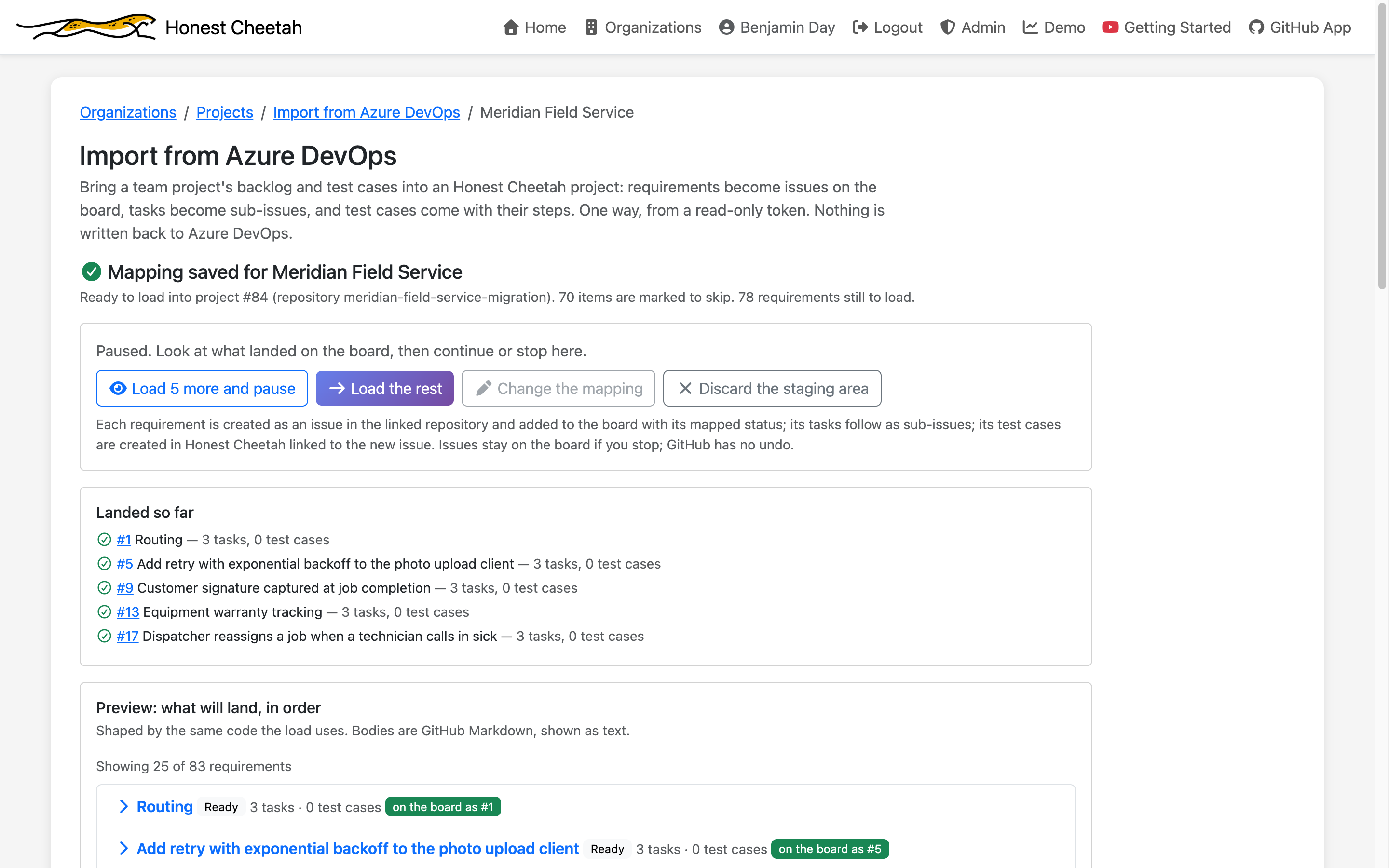Click the 'on the board as #1' badge
Screen dimensions: 1389x868
point(443,807)
